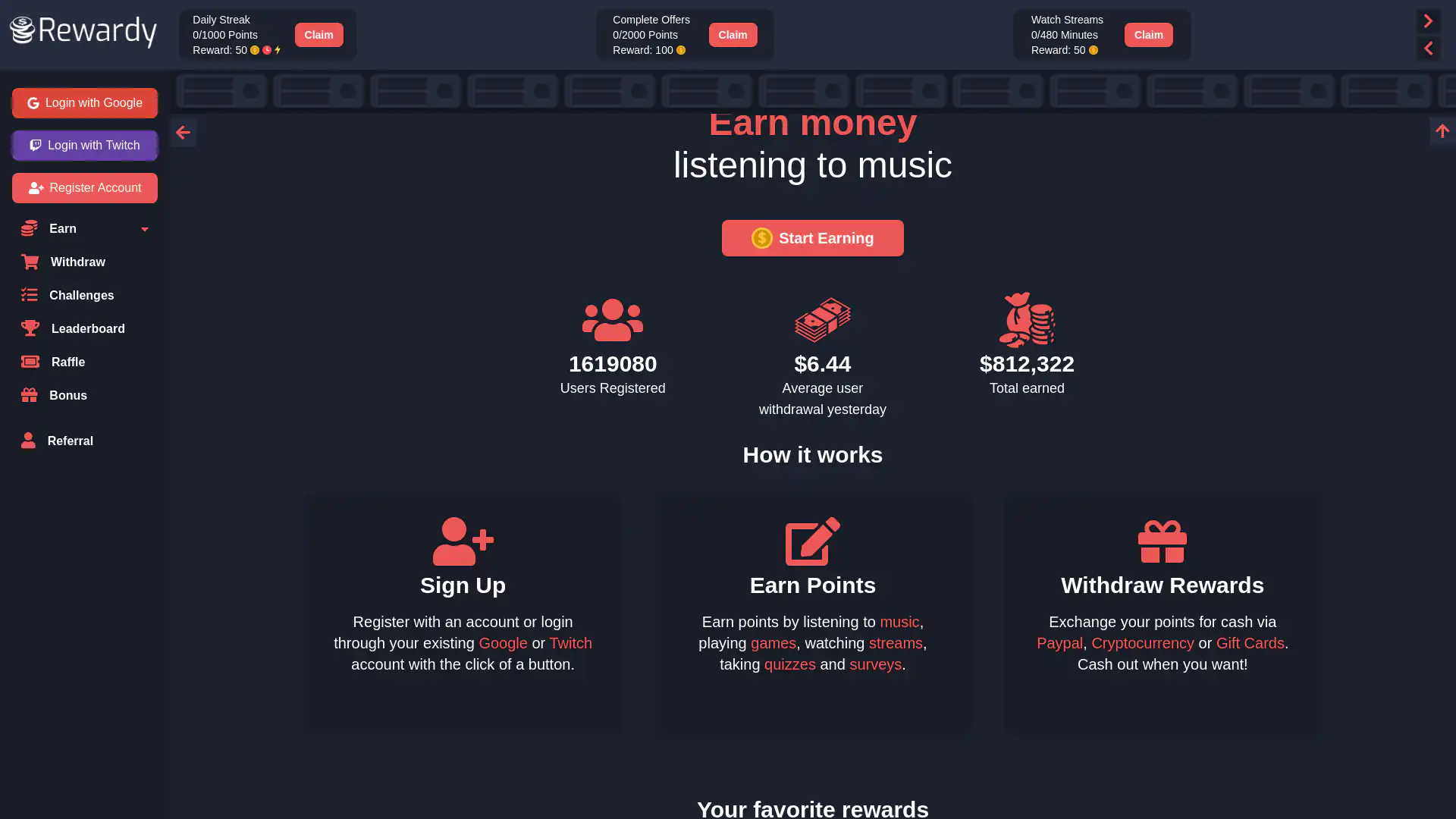
Task: Click the scroll-to-top up arrow icon
Action: tap(1442, 131)
